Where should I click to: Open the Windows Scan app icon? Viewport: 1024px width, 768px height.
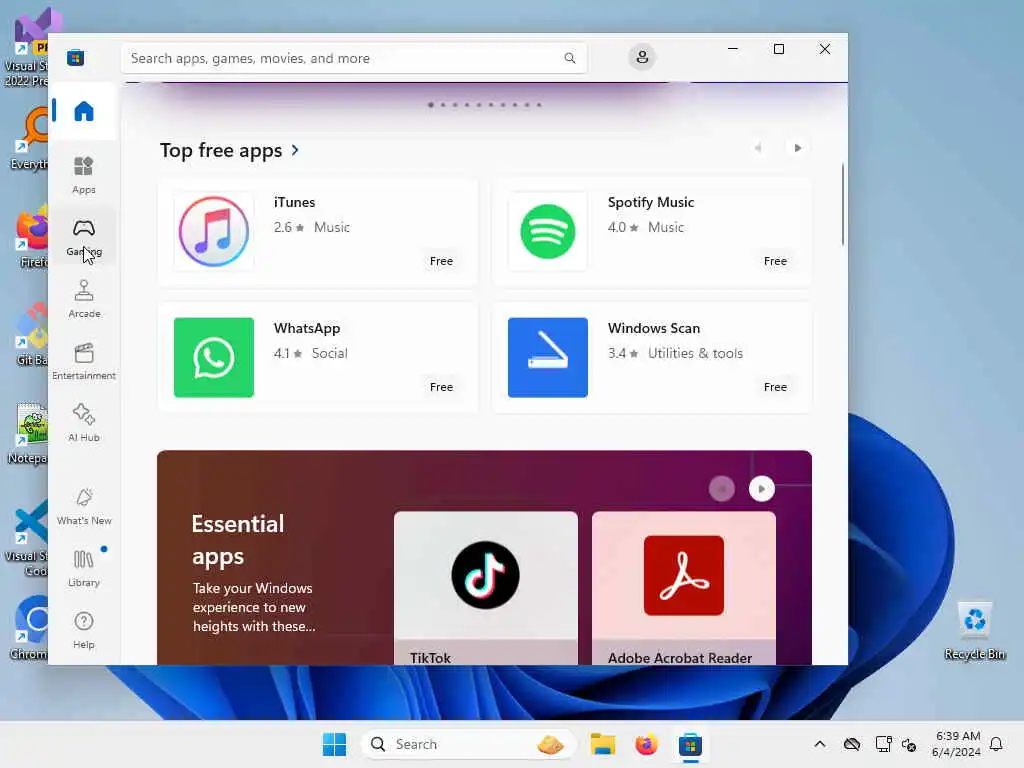547,357
